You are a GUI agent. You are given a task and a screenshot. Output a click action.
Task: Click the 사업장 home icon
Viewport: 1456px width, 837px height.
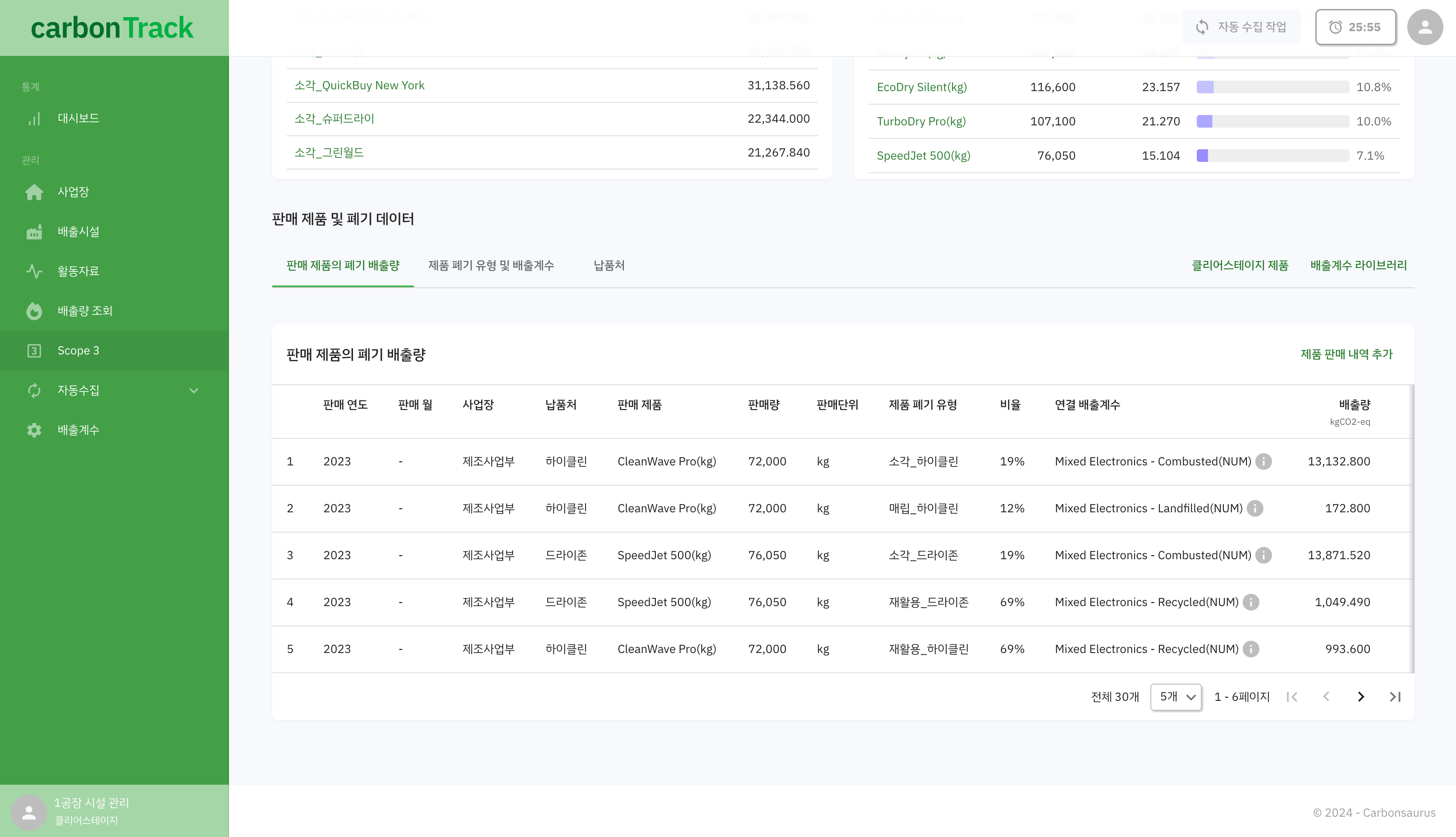(x=34, y=192)
